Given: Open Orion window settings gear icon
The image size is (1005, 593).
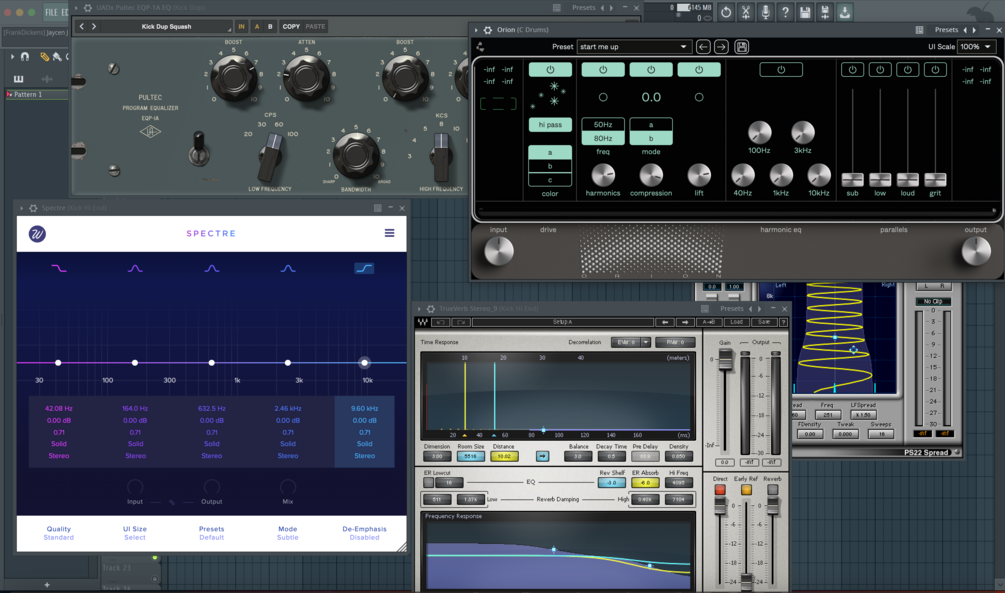Looking at the screenshot, I should click(488, 29).
